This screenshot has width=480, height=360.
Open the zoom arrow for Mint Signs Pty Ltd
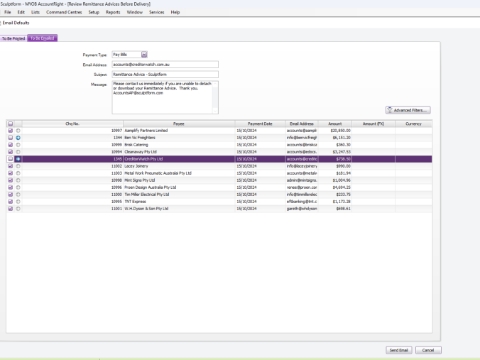(18, 180)
